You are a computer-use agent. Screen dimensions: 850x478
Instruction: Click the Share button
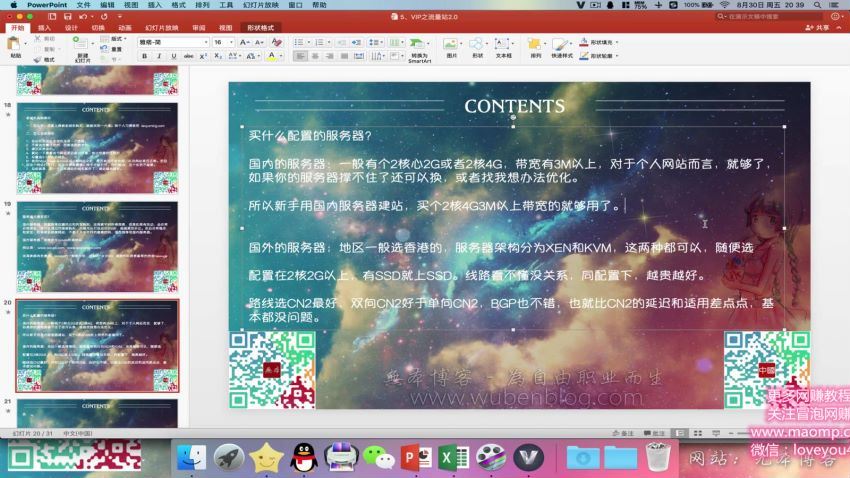pos(817,28)
